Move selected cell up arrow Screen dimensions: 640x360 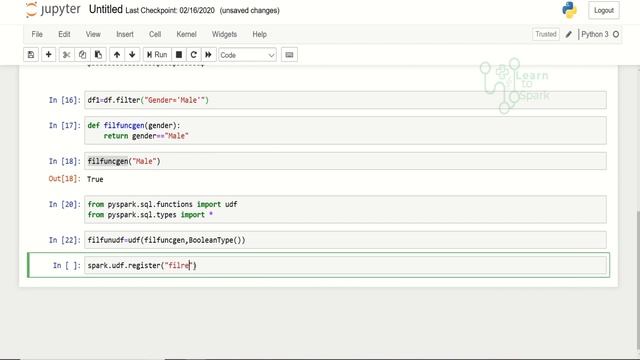click(x=117, y=55)
